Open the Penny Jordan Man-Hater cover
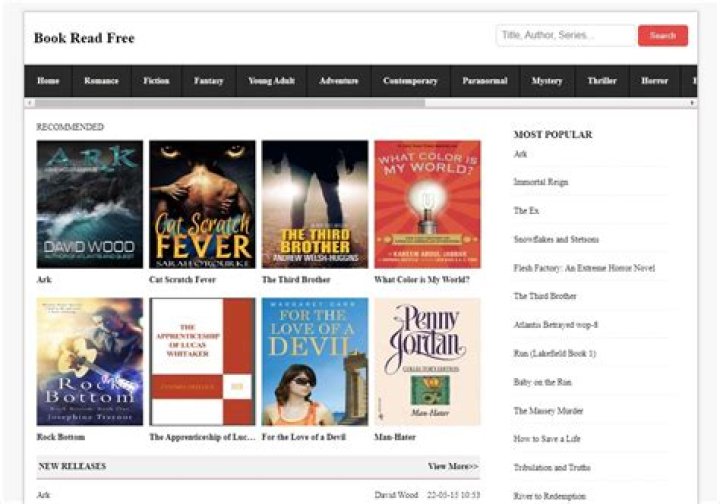Screen dimensions: 720x504 tap(428, 362)
